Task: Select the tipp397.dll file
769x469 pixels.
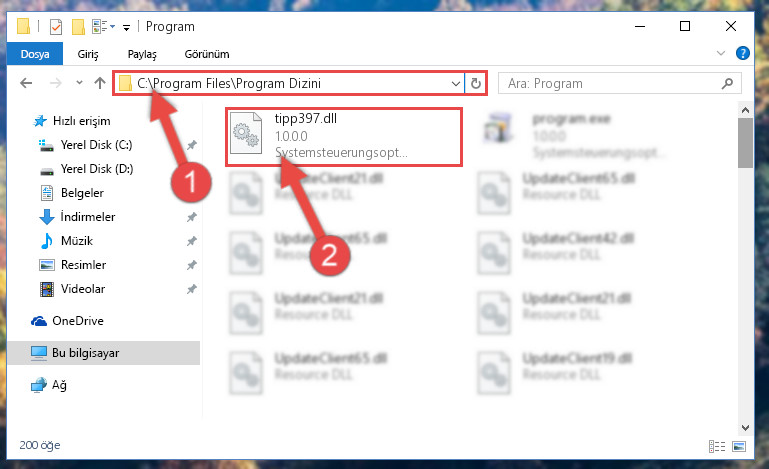Action: tap(344, 137)
